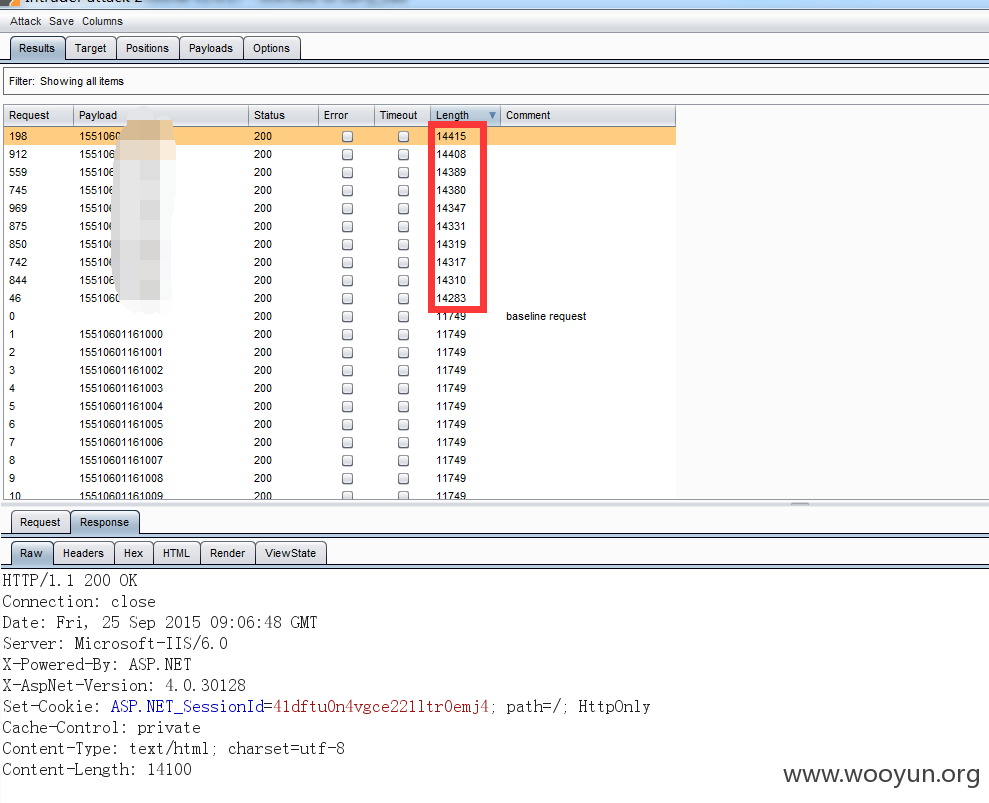Sort by Request column header
The height and width of the screenshot is (803, 989).
point(38,115)
